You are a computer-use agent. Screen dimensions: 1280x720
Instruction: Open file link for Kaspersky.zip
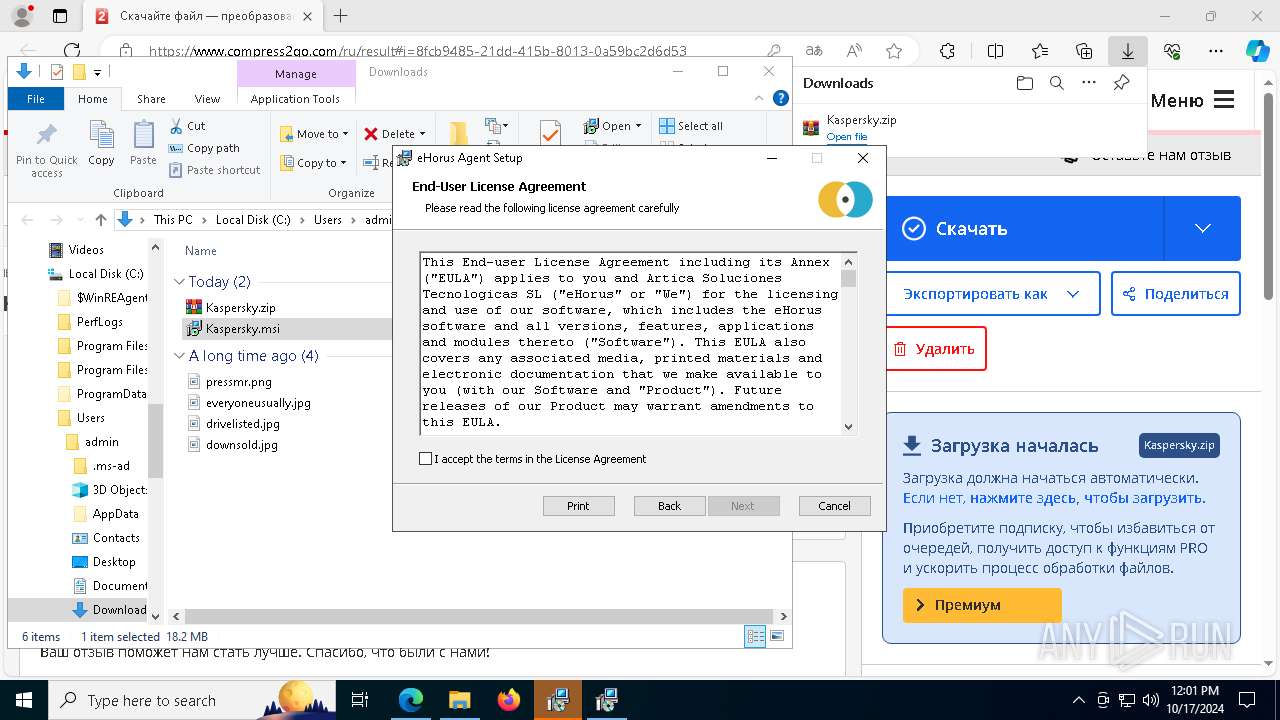pyautogui.click(x=847, y=137)
